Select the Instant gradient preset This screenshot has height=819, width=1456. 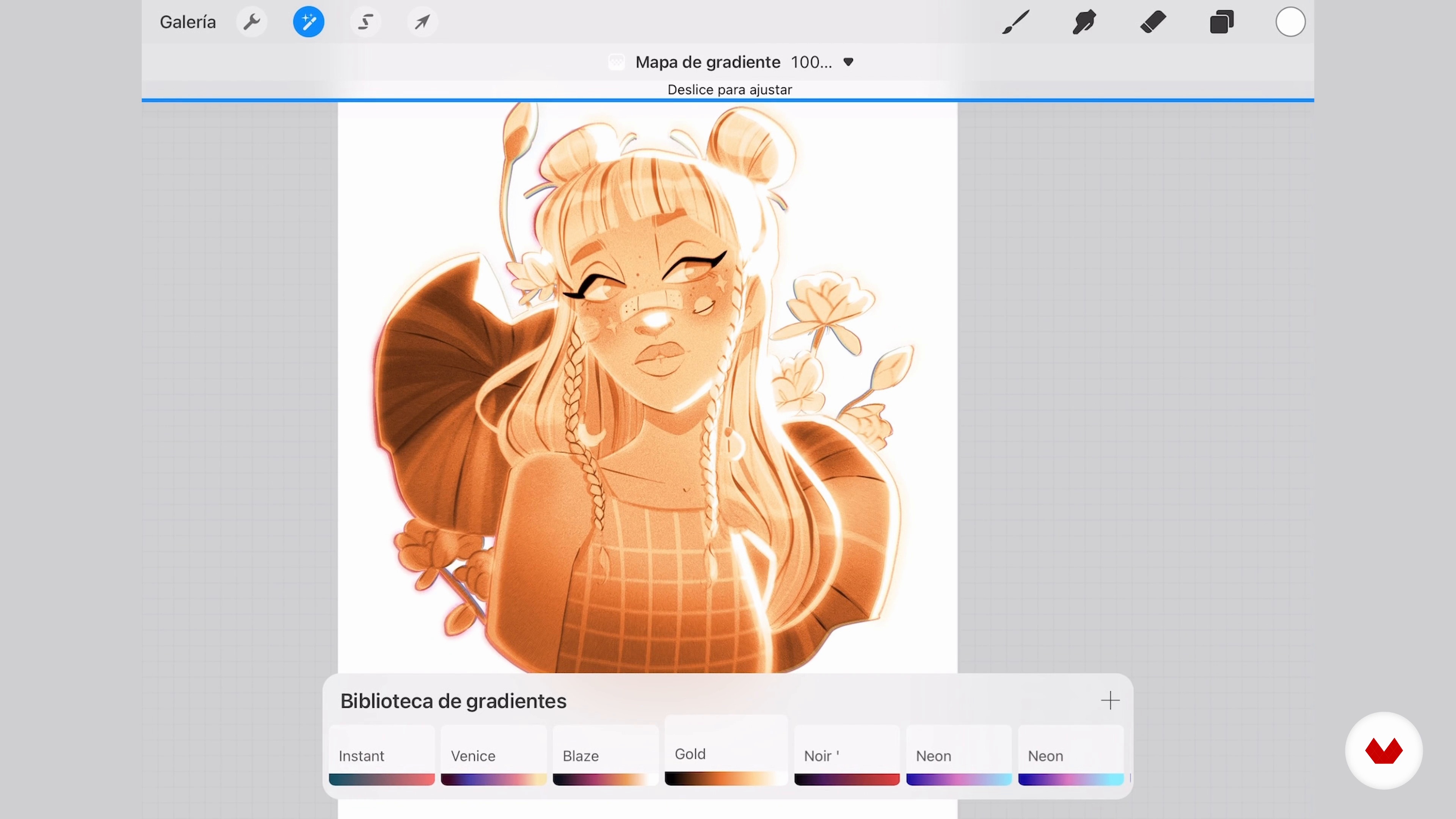click(x=381, y=756)
